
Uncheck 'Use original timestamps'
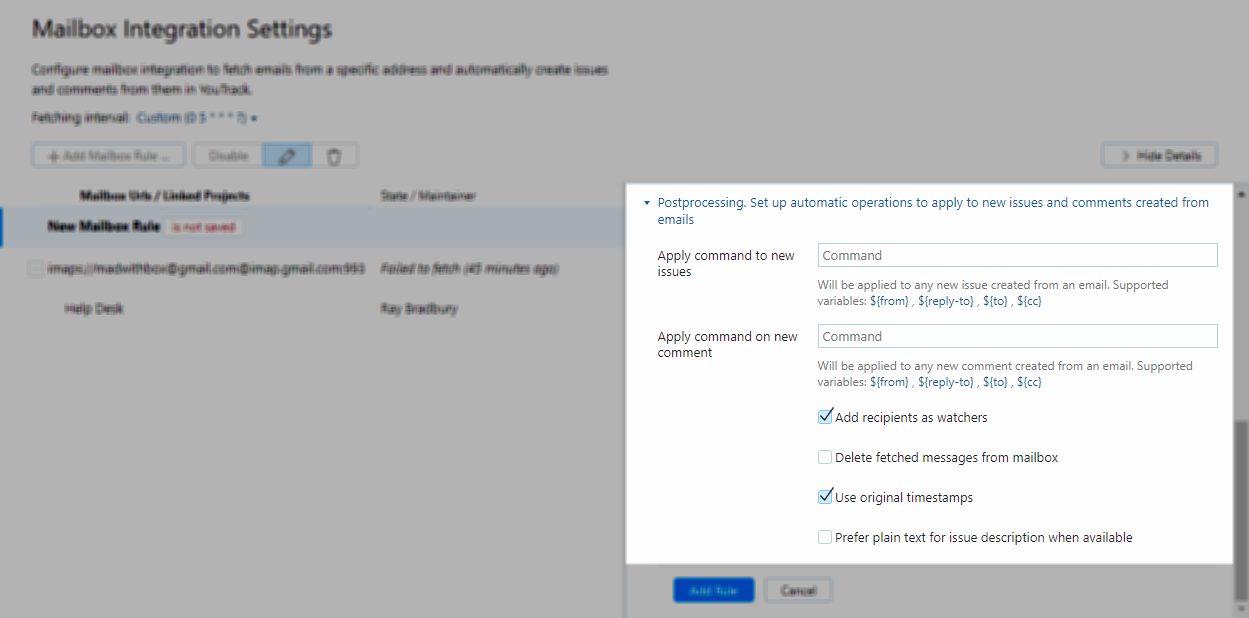825,496
